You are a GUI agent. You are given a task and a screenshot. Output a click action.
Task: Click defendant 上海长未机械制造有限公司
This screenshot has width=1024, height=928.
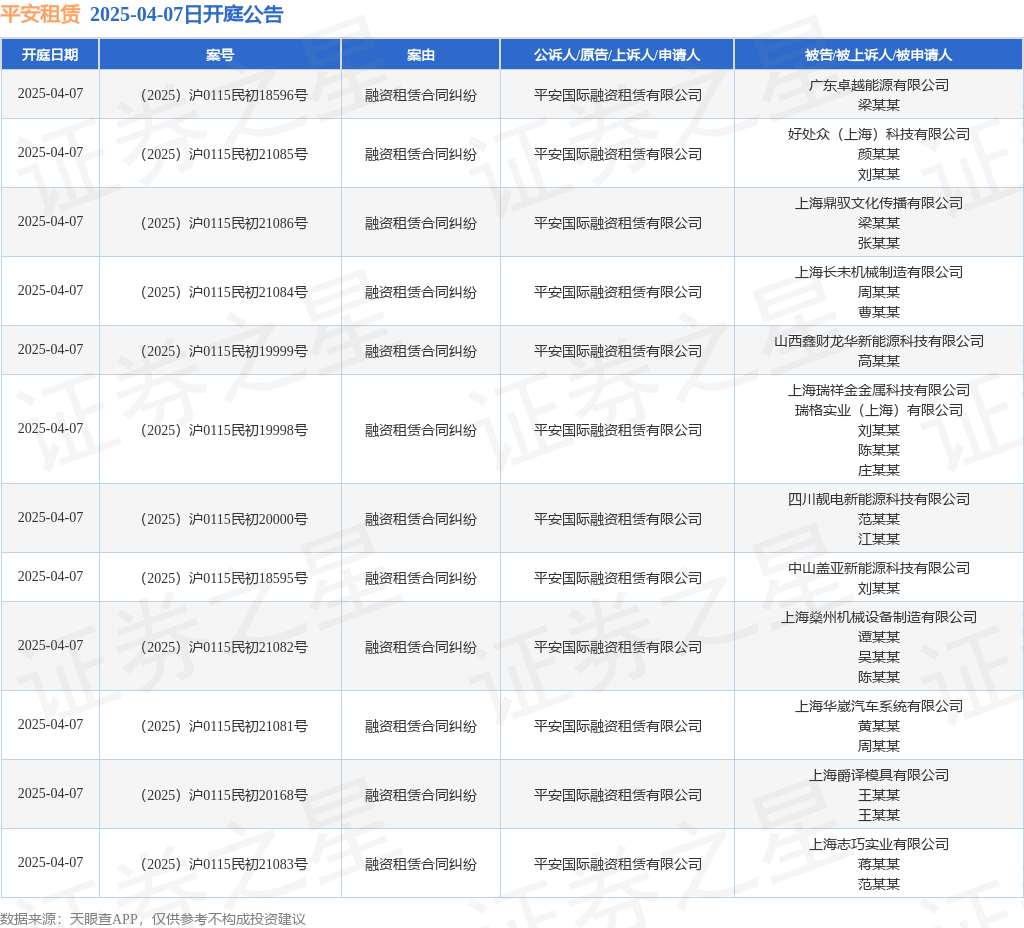(x=878, y=272)
